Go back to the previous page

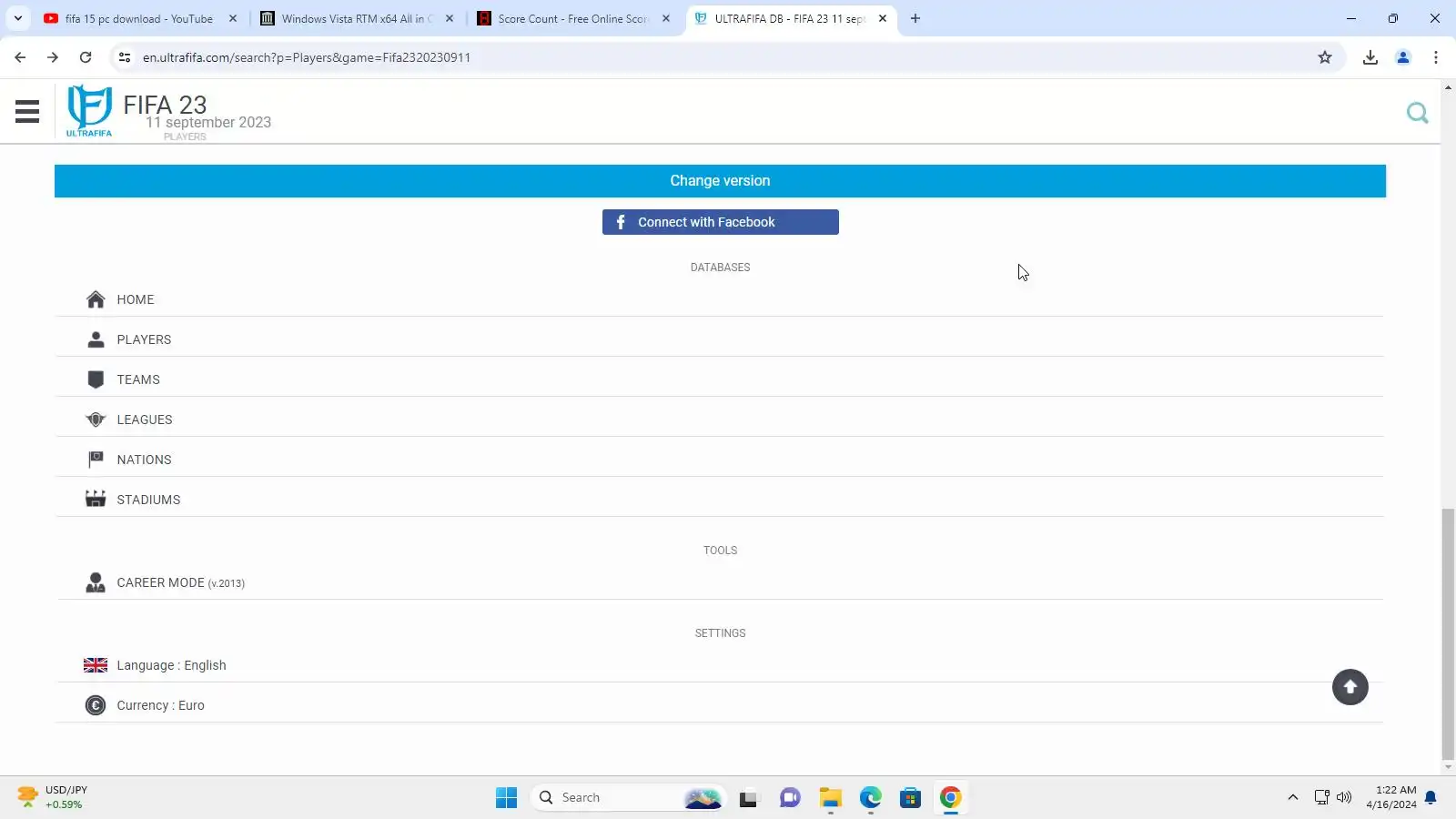point(20,57)
